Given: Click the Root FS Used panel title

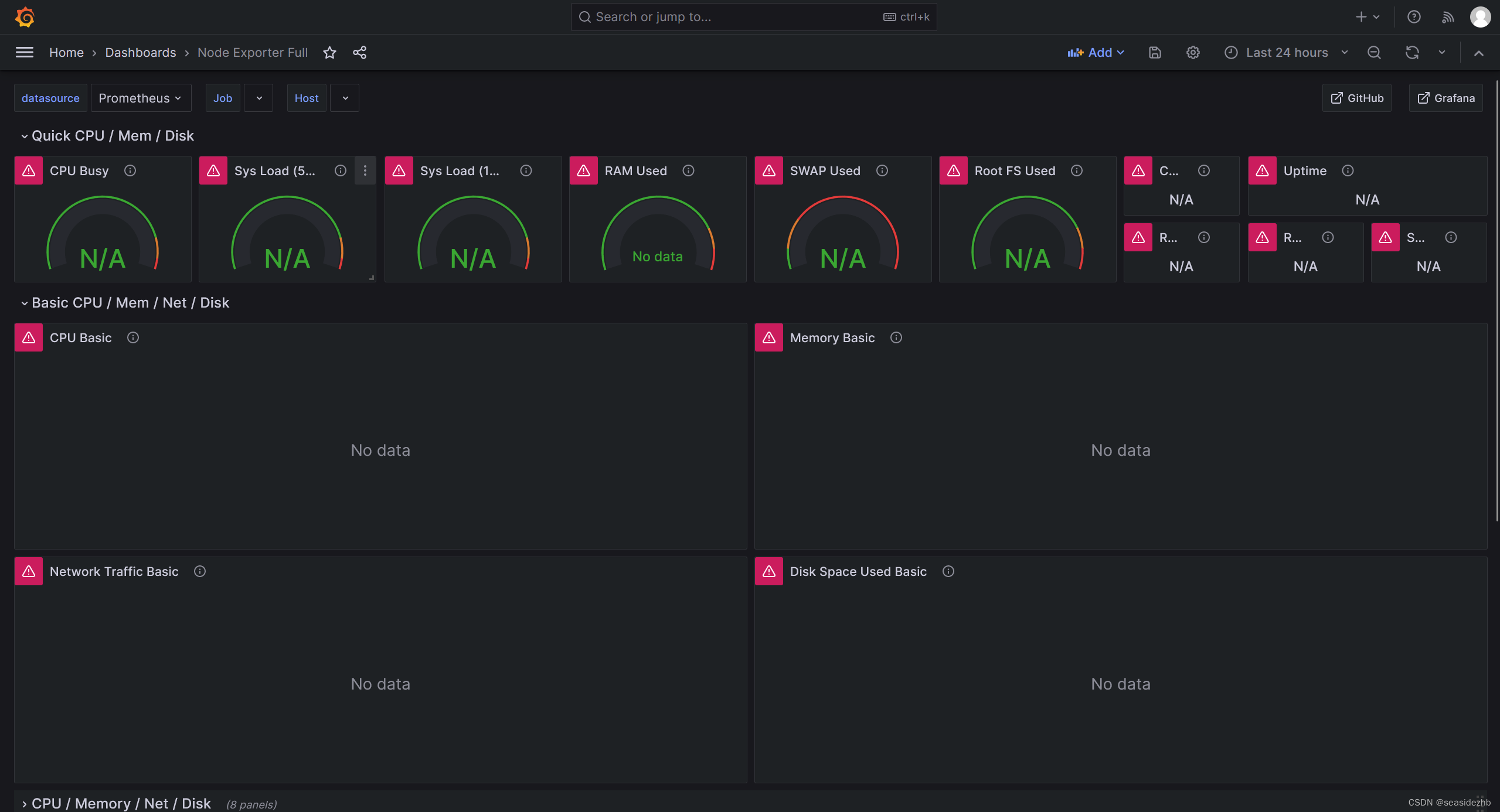Looking at the screenshot, I should point(1015,170).
